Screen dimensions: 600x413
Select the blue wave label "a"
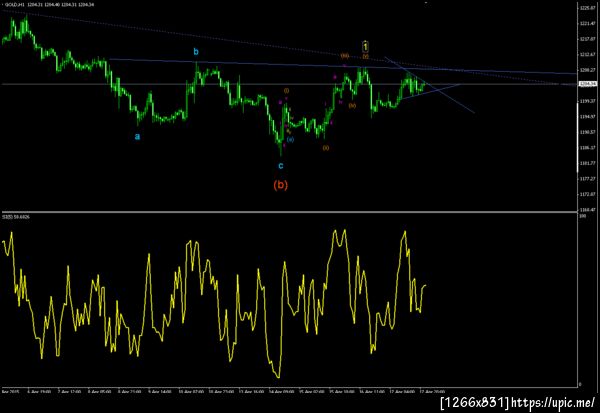pos(137,136)
